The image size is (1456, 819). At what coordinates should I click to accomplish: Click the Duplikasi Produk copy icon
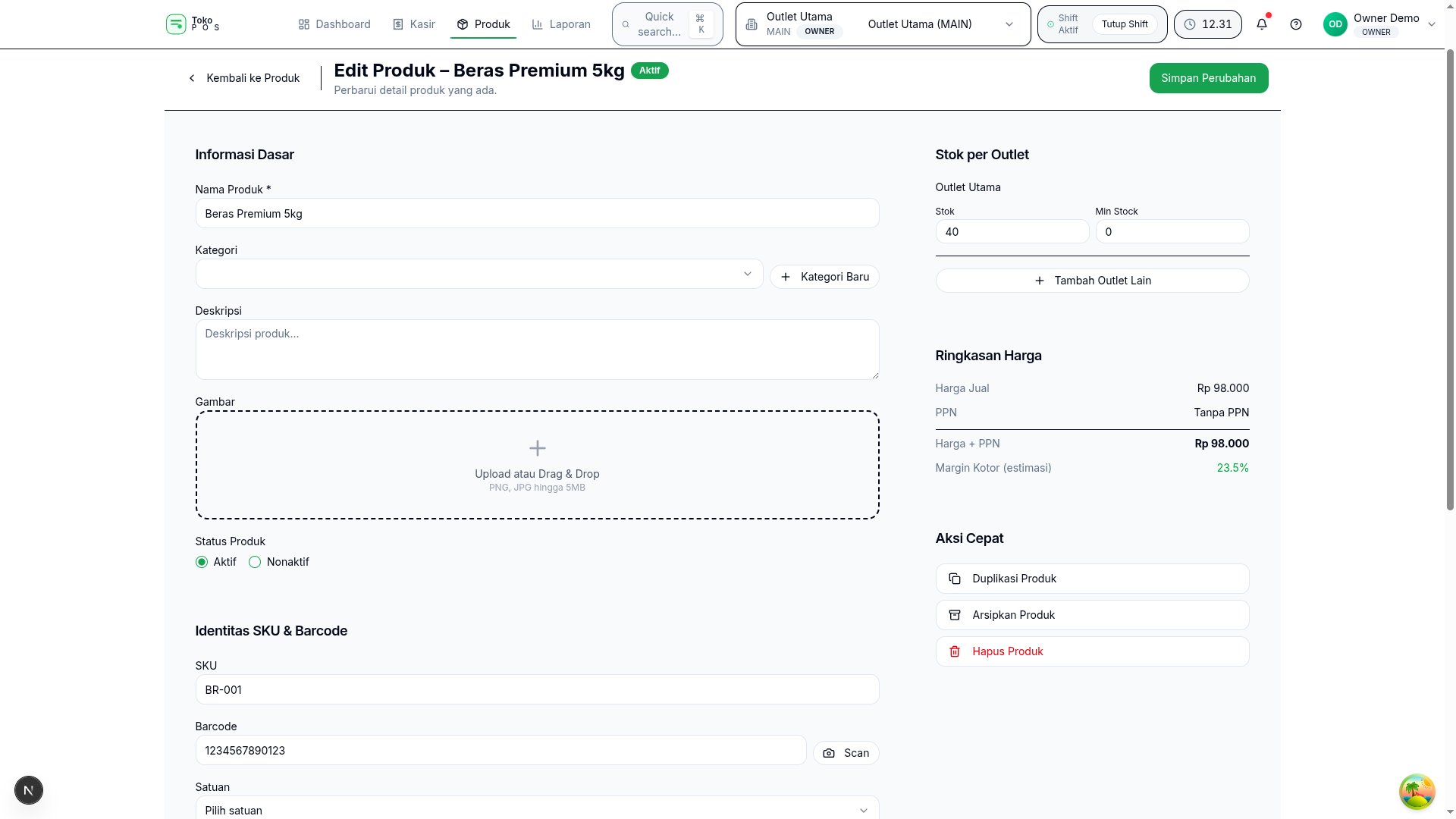pos(955,579)
